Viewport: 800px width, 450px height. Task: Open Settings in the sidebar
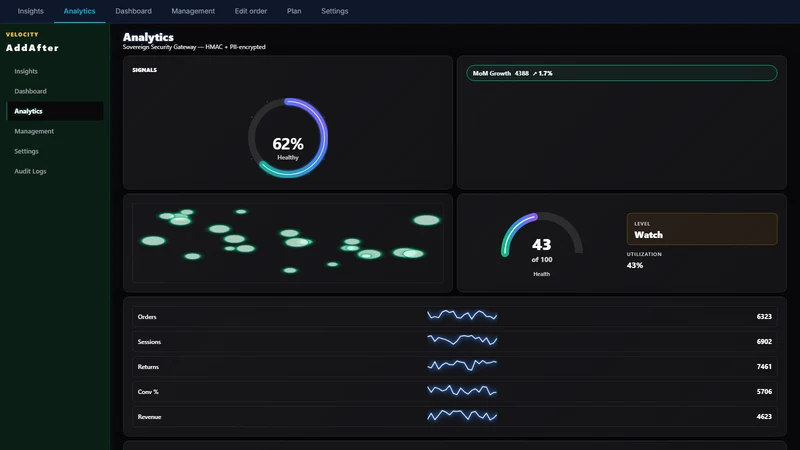pos(55,151)
